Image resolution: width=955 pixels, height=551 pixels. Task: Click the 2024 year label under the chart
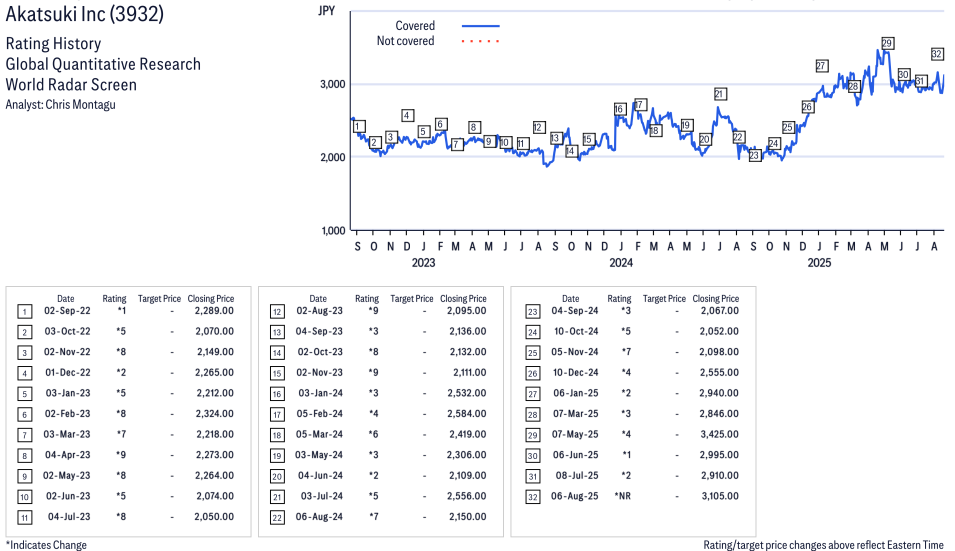(621, 262)
